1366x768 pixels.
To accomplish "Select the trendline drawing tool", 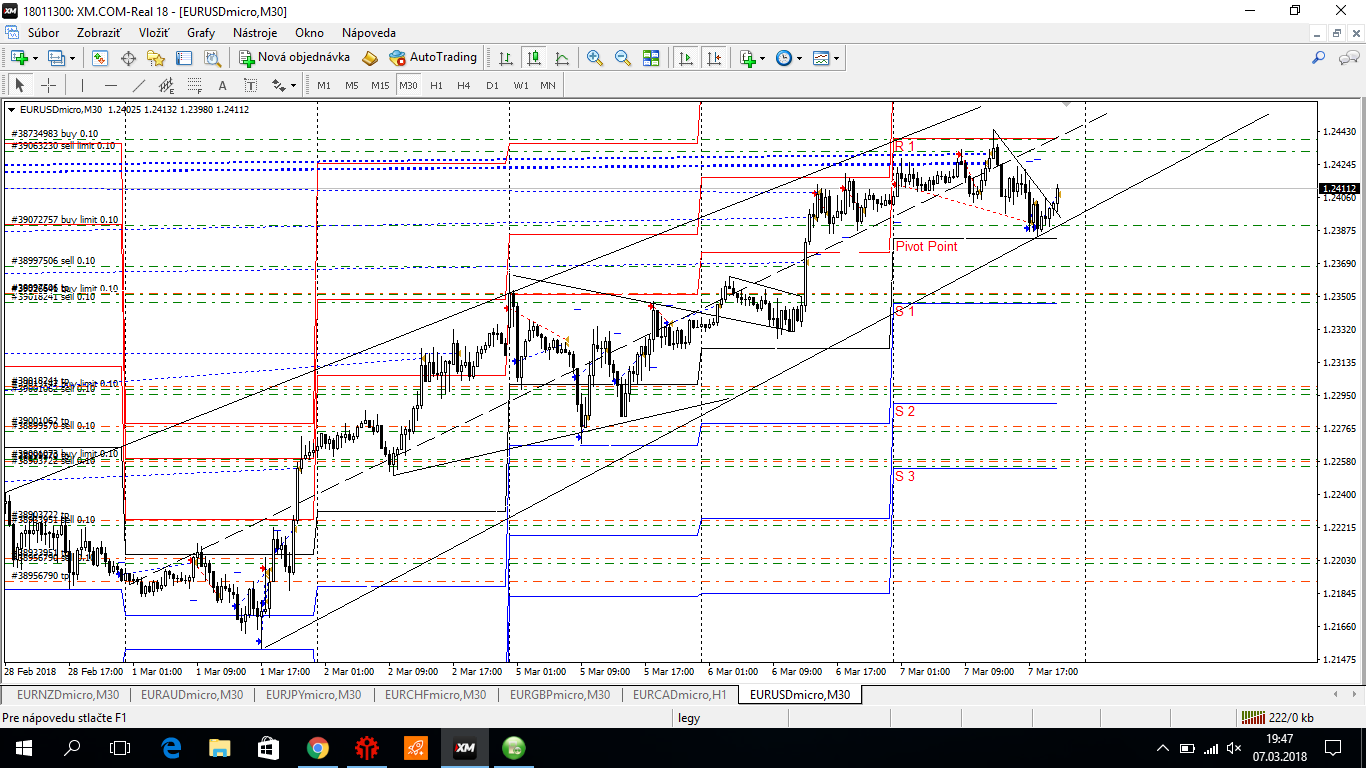I will [138, 85].
